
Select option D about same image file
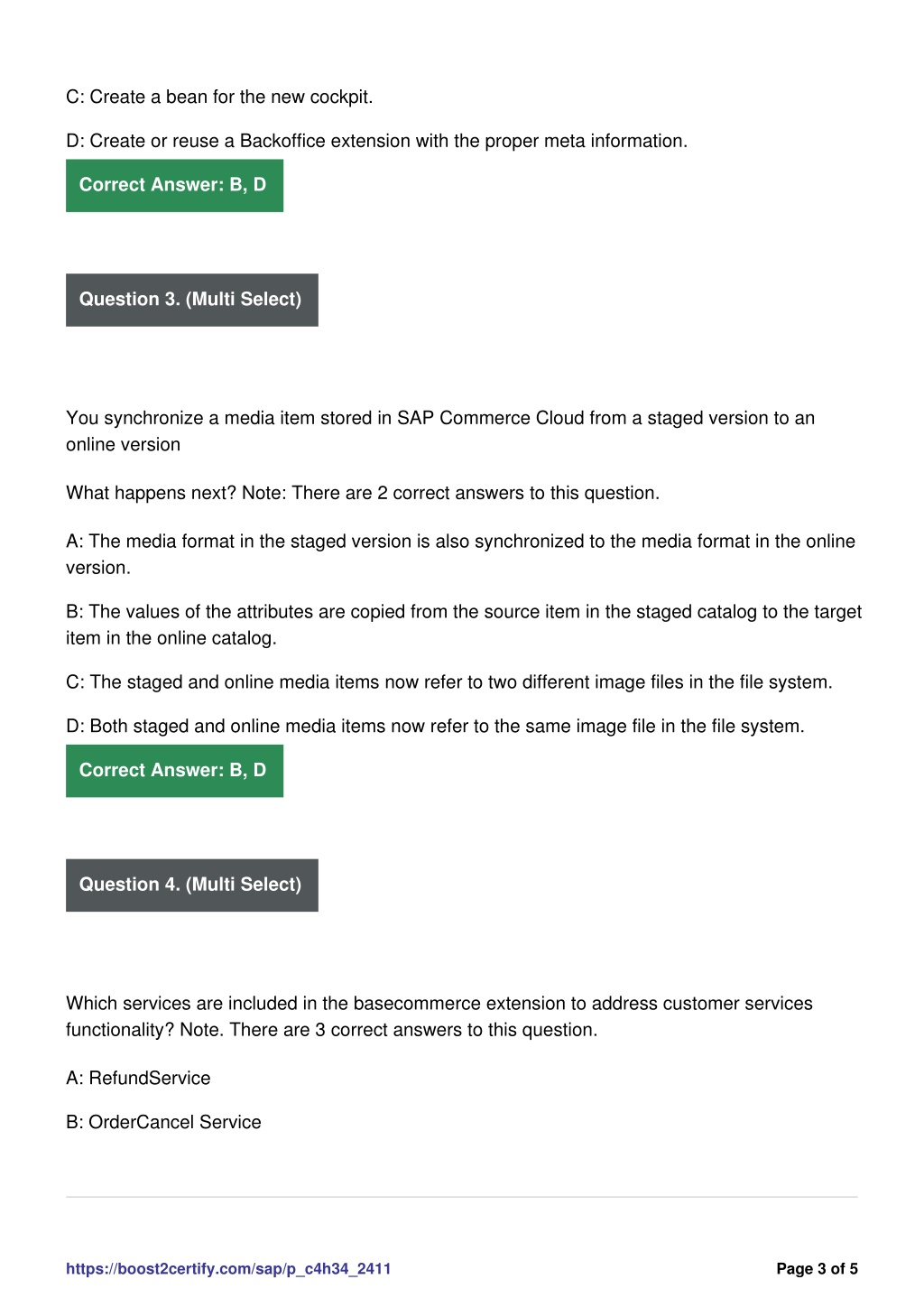click(435, 727)
